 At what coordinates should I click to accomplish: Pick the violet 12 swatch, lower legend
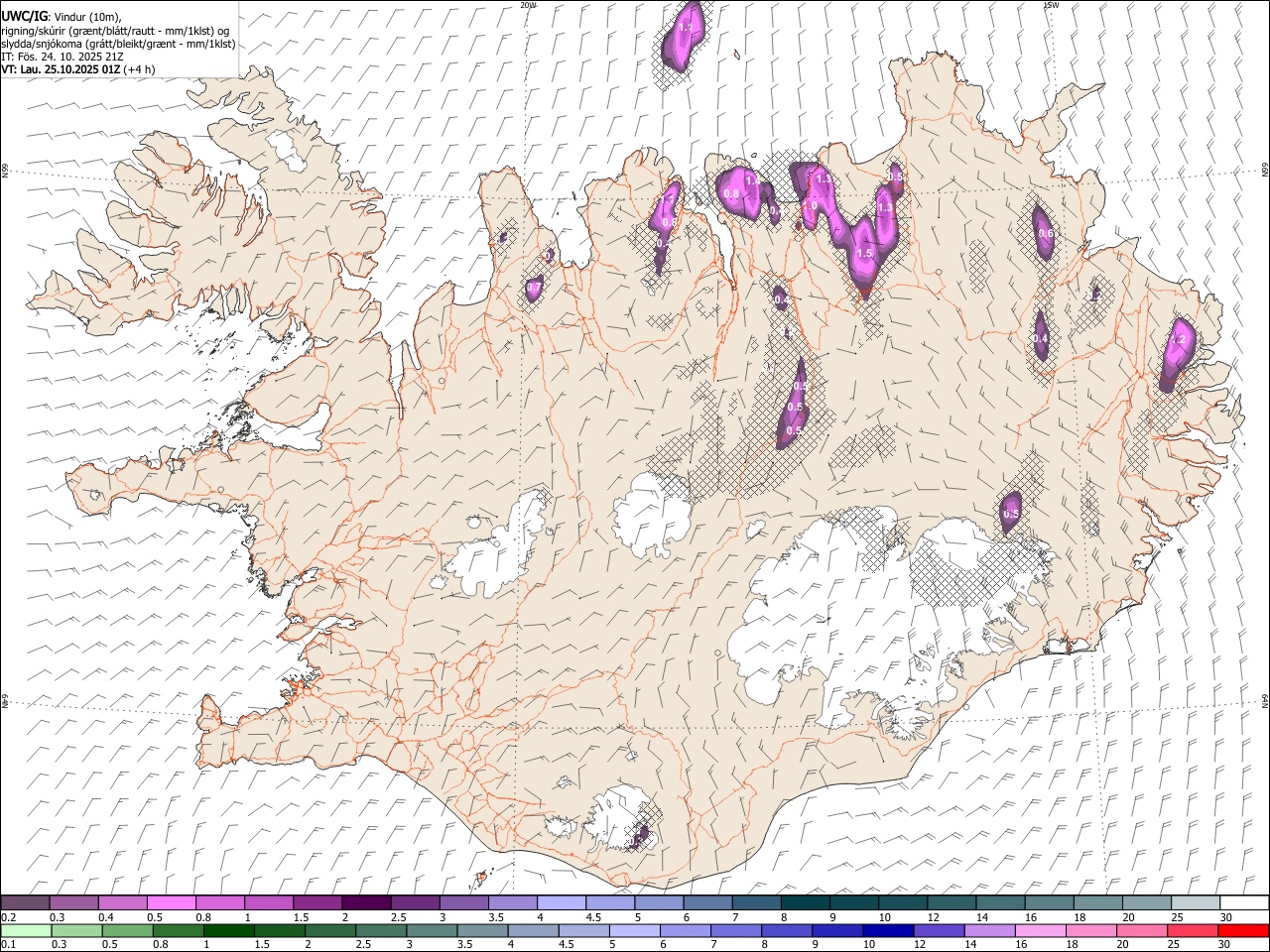click(x=939, y=930)
